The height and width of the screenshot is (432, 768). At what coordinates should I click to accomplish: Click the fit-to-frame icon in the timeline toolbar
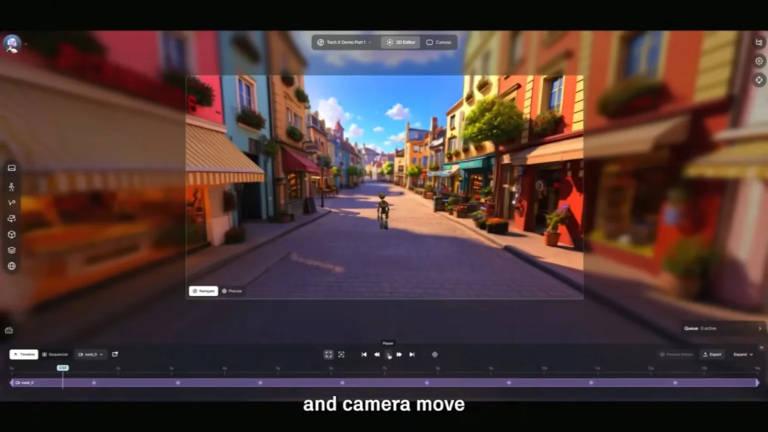point(328,355)
